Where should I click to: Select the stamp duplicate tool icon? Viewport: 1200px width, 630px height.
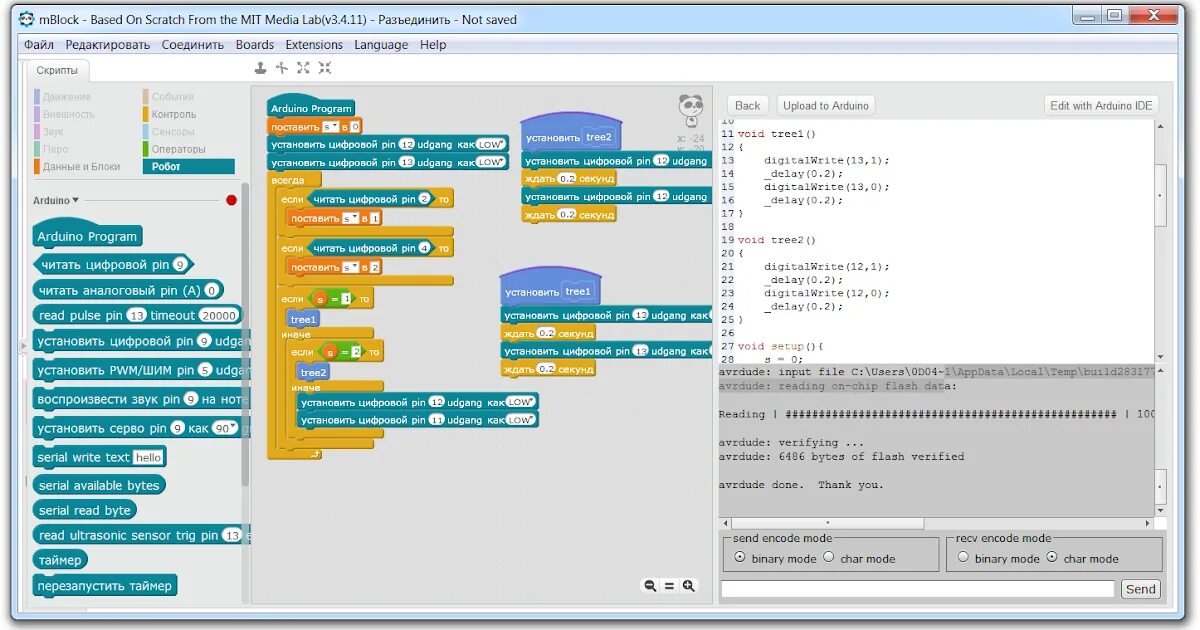(260, 68)
